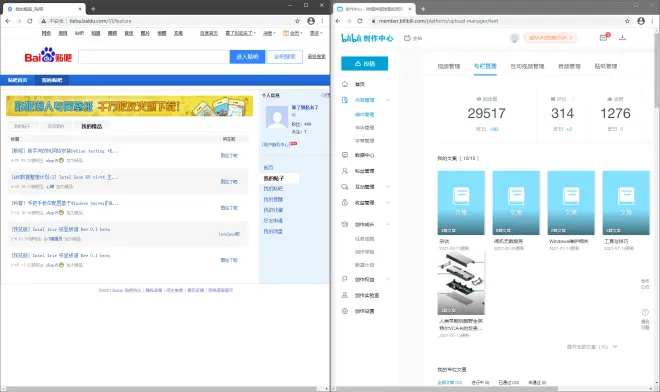This screenshot has height=392, width=660.
Task: Open a new tab in the bilibili window
Action: click(423, 8)
